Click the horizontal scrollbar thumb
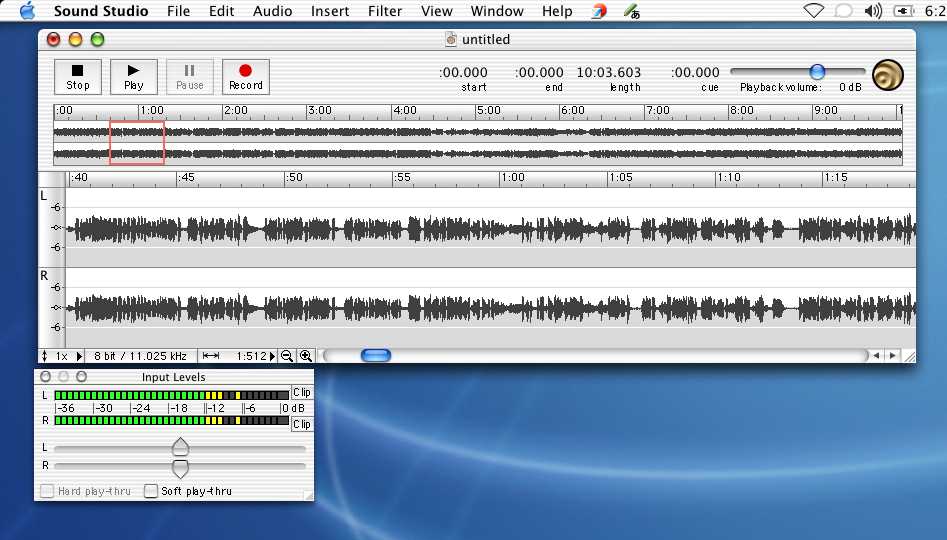The image size is (947, 540). (376, 356)
